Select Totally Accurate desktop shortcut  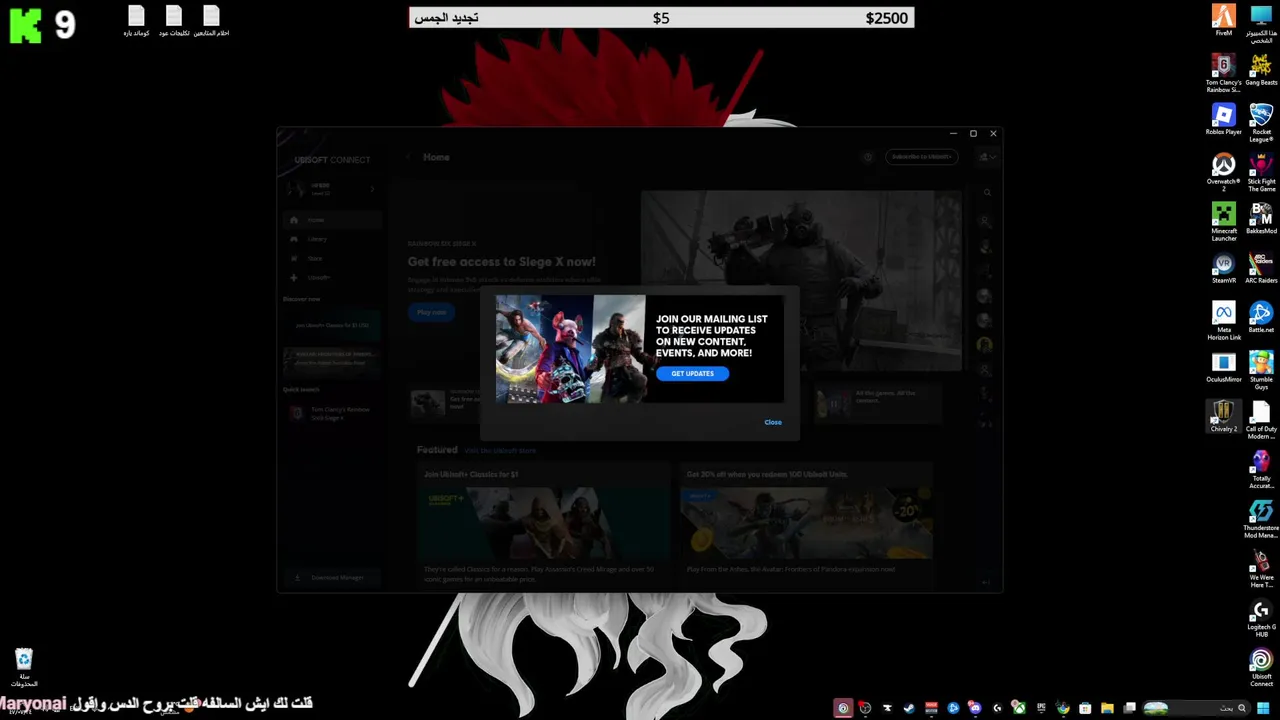tap(1261, 469)
